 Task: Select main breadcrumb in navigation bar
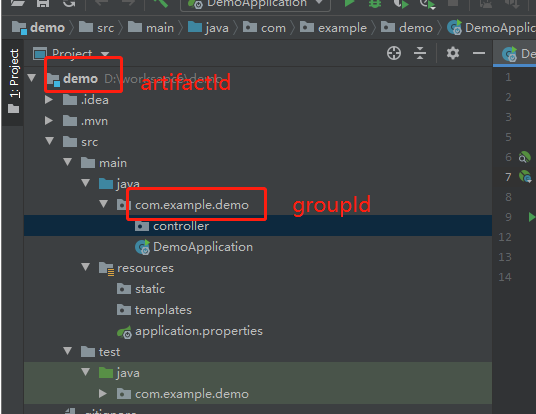coord(151,27)
